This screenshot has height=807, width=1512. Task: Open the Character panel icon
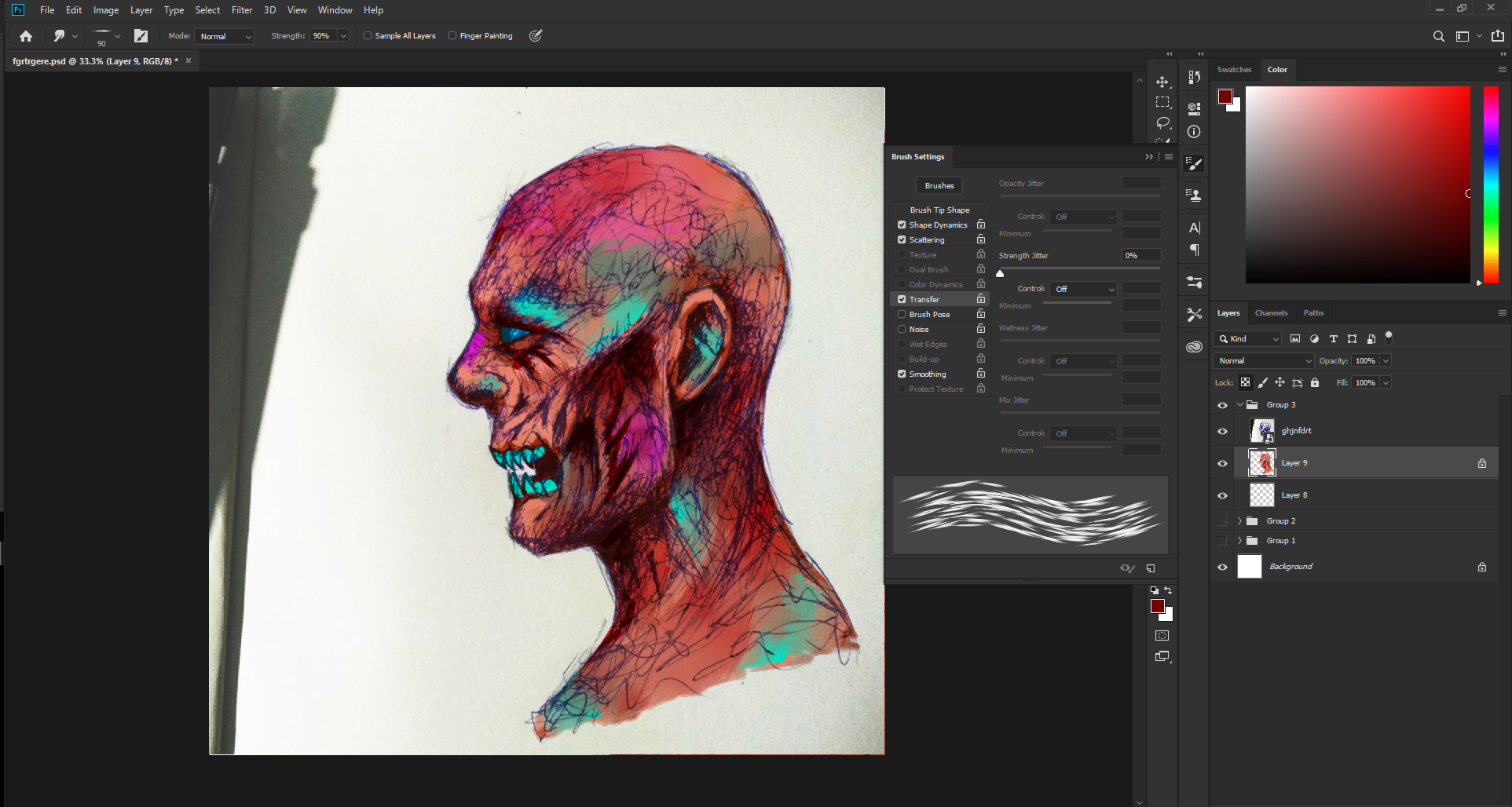click(1194, 228)
